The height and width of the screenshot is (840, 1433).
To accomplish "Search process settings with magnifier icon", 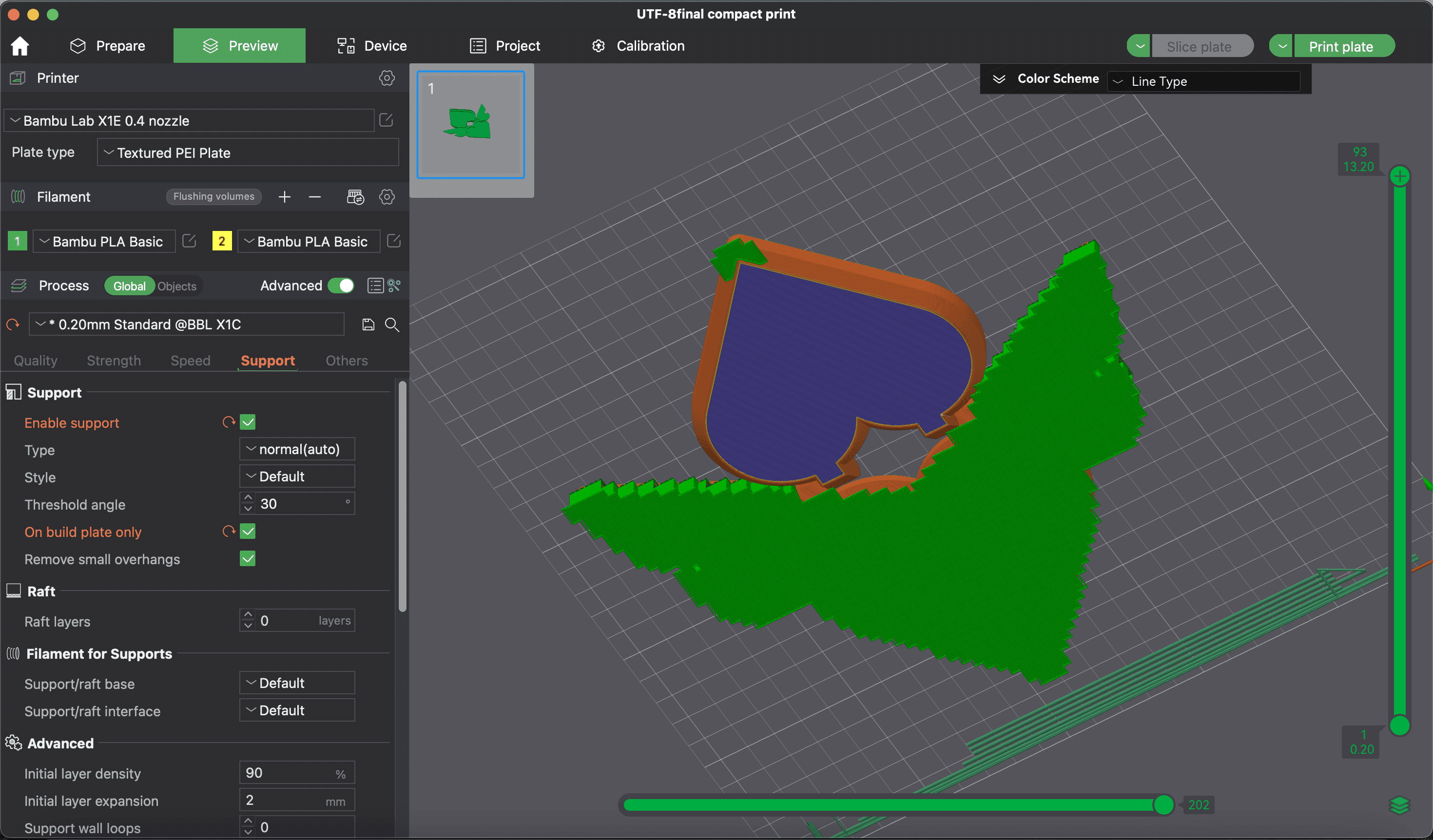I will click(x=392, y=325).
